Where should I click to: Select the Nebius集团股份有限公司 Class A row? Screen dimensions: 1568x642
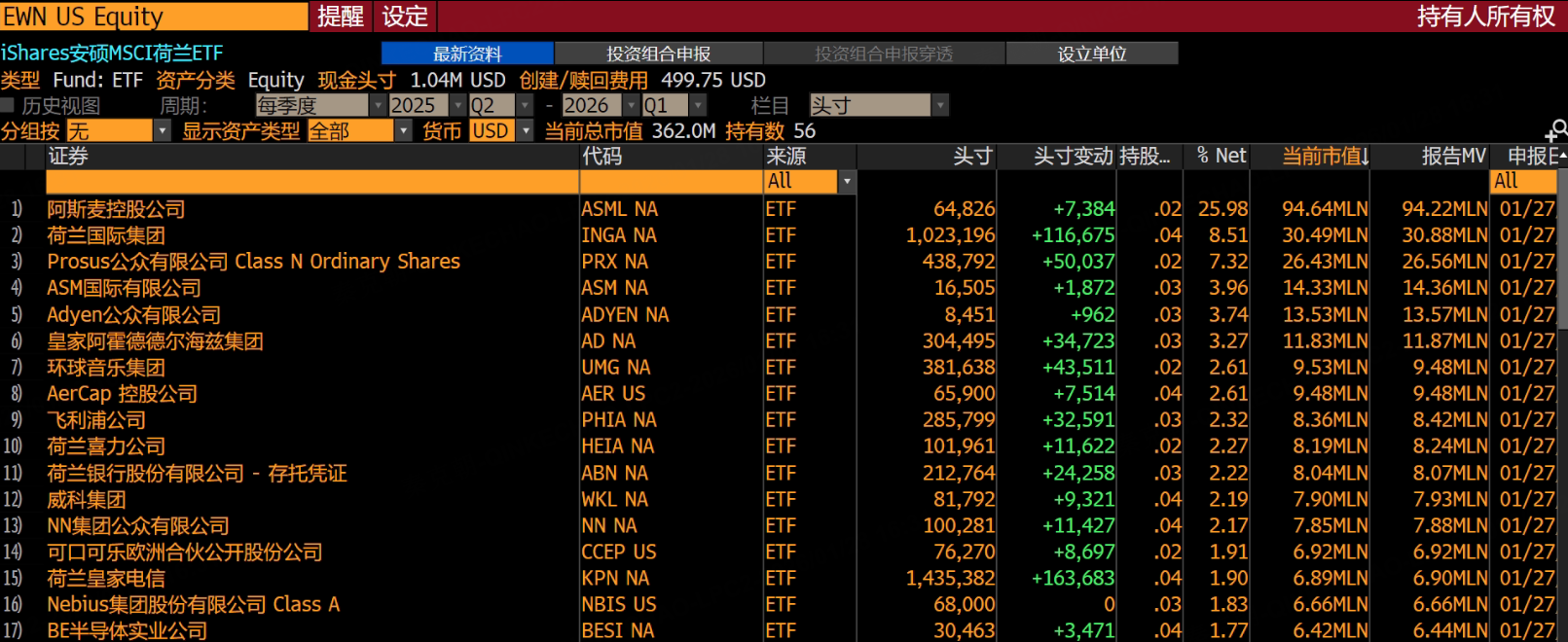(x=779, y=605)
